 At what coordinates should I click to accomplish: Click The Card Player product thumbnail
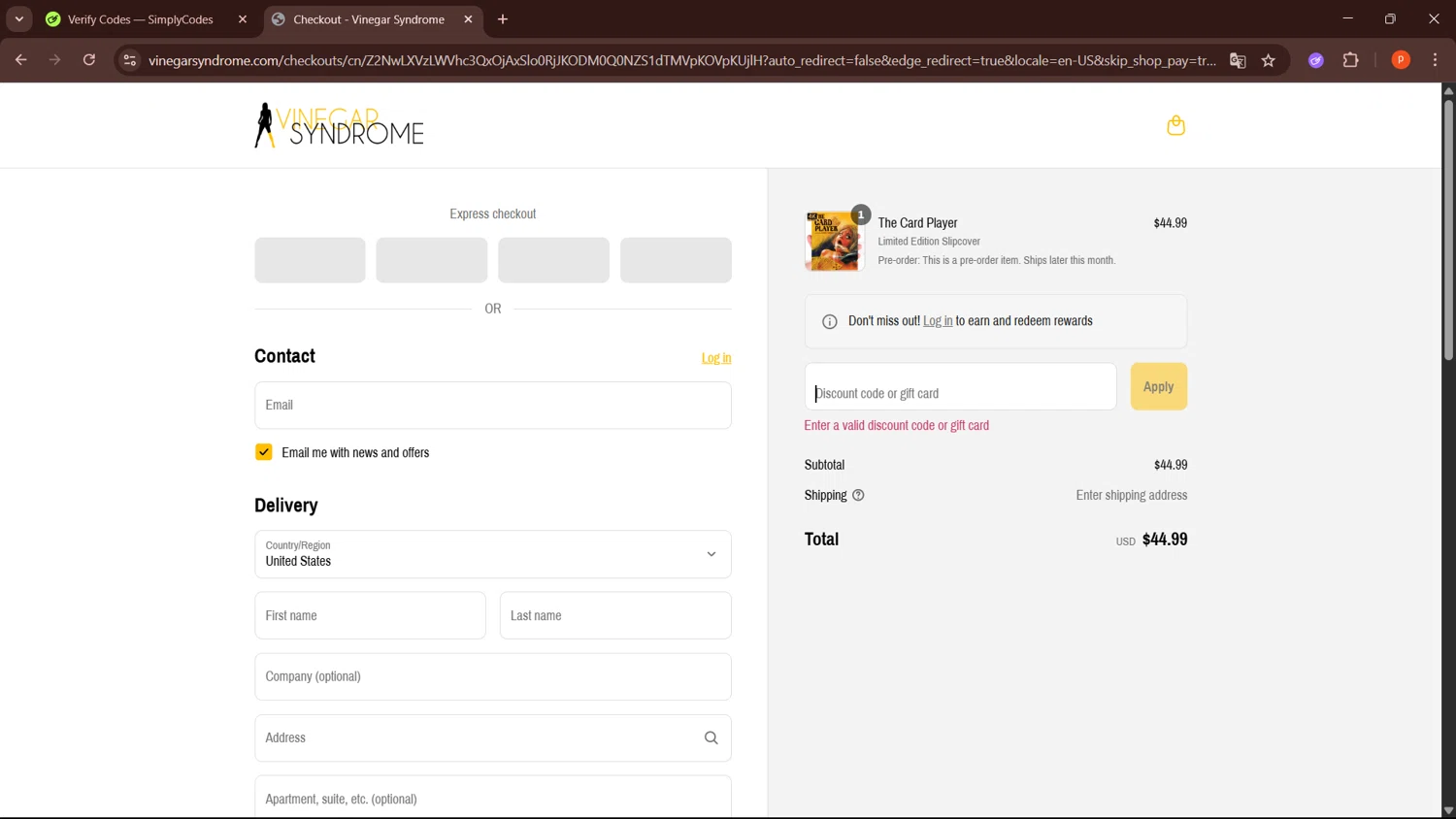tap(834, 241)
